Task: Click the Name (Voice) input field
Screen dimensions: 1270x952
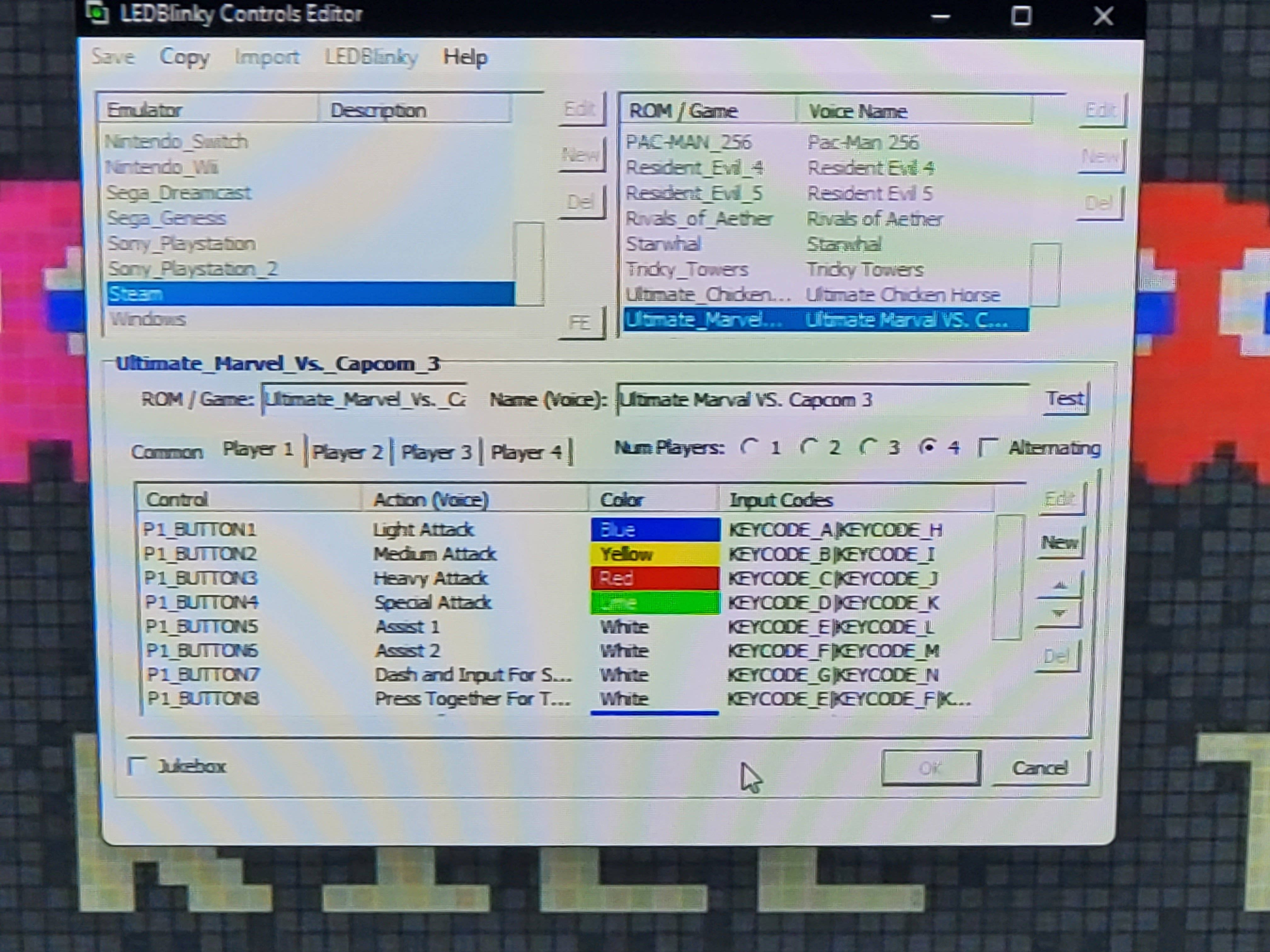Action: tap(823, 399)
